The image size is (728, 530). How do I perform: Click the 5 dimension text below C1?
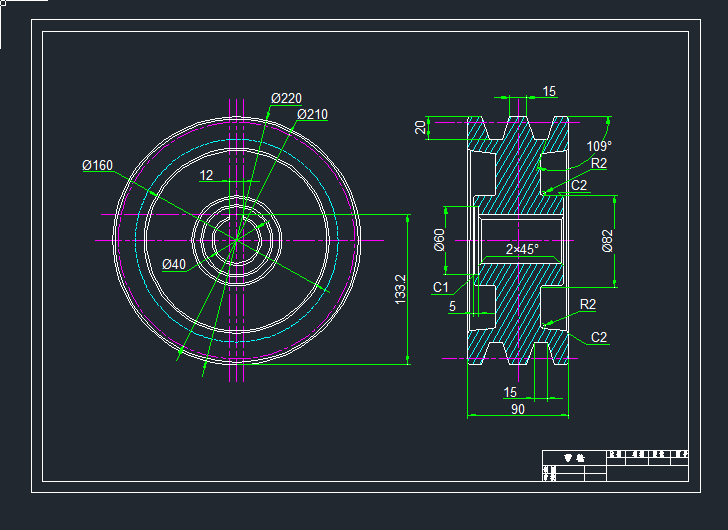[x=452, y=307]
